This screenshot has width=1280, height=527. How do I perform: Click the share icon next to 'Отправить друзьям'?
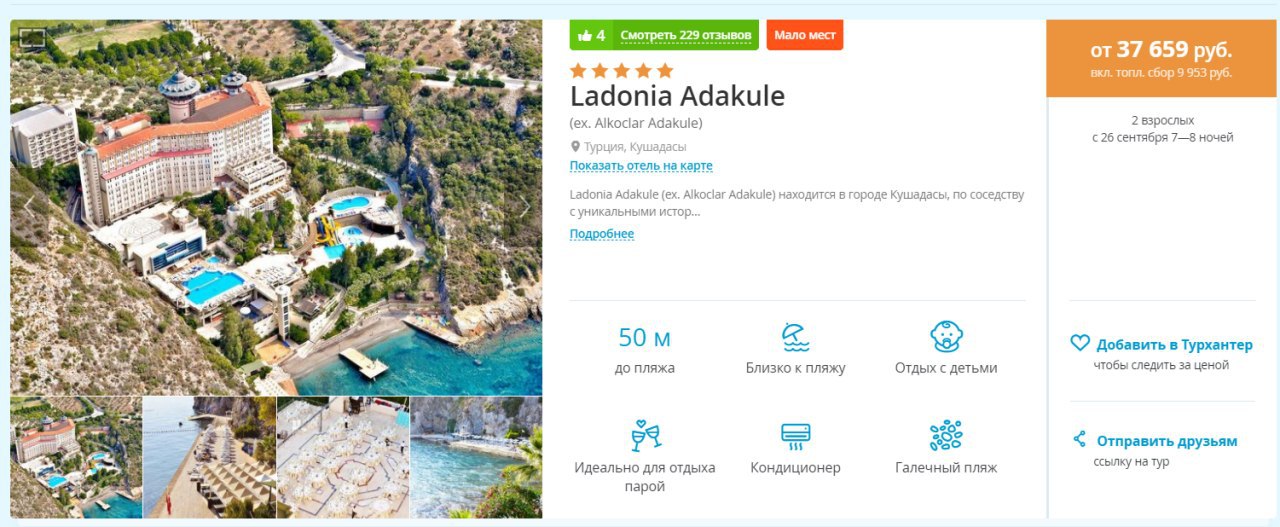1079,439
